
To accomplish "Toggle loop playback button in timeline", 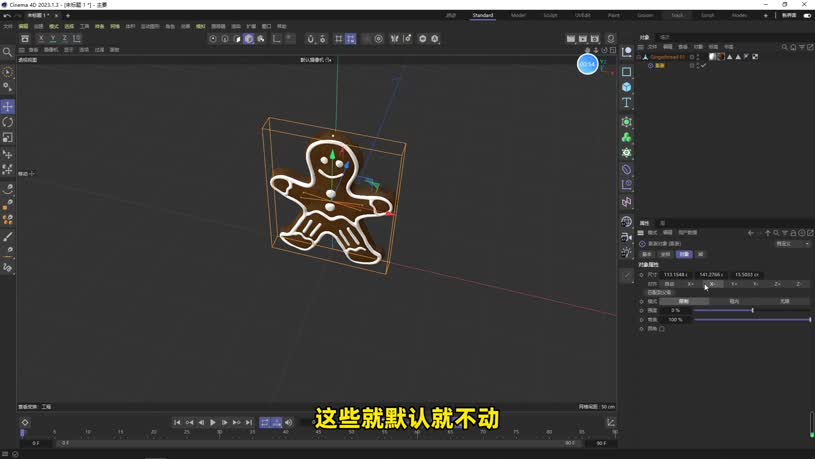I will (x=265, y=423).
